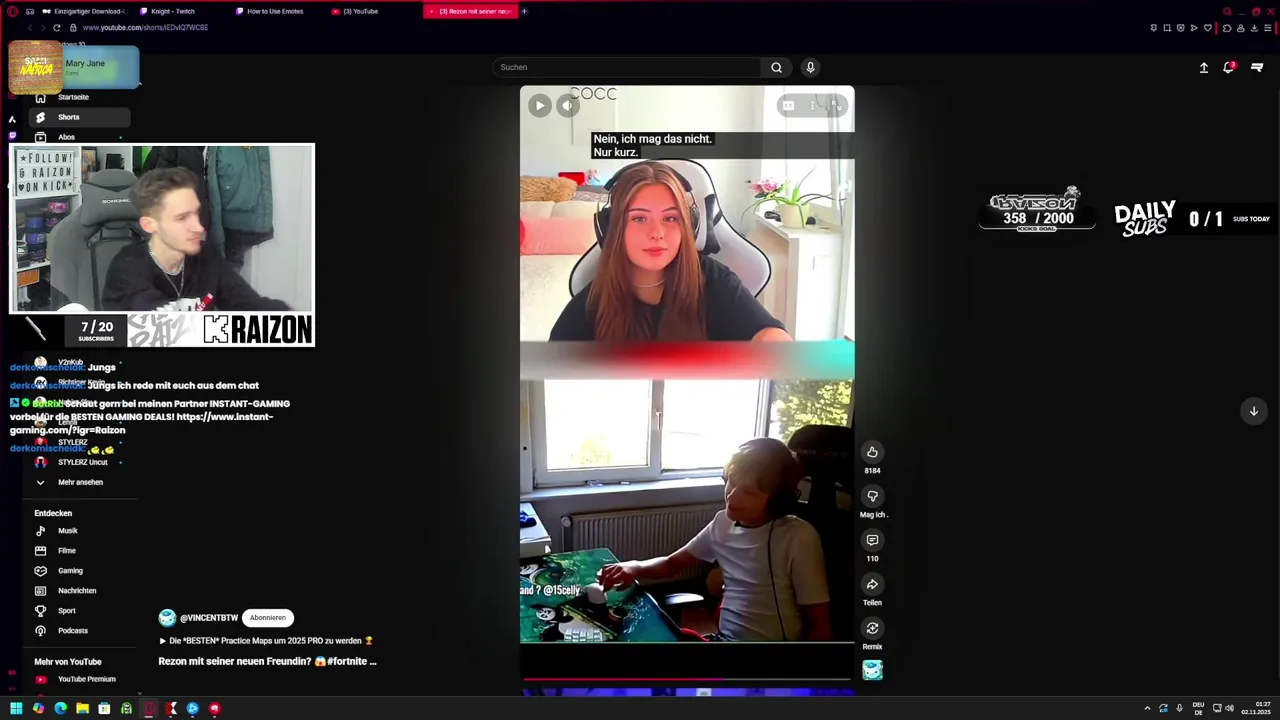The height and width of the screenshot is (720, 1280).
Task: Open the Practice Maps pinned link
Action: click(266, 641)
